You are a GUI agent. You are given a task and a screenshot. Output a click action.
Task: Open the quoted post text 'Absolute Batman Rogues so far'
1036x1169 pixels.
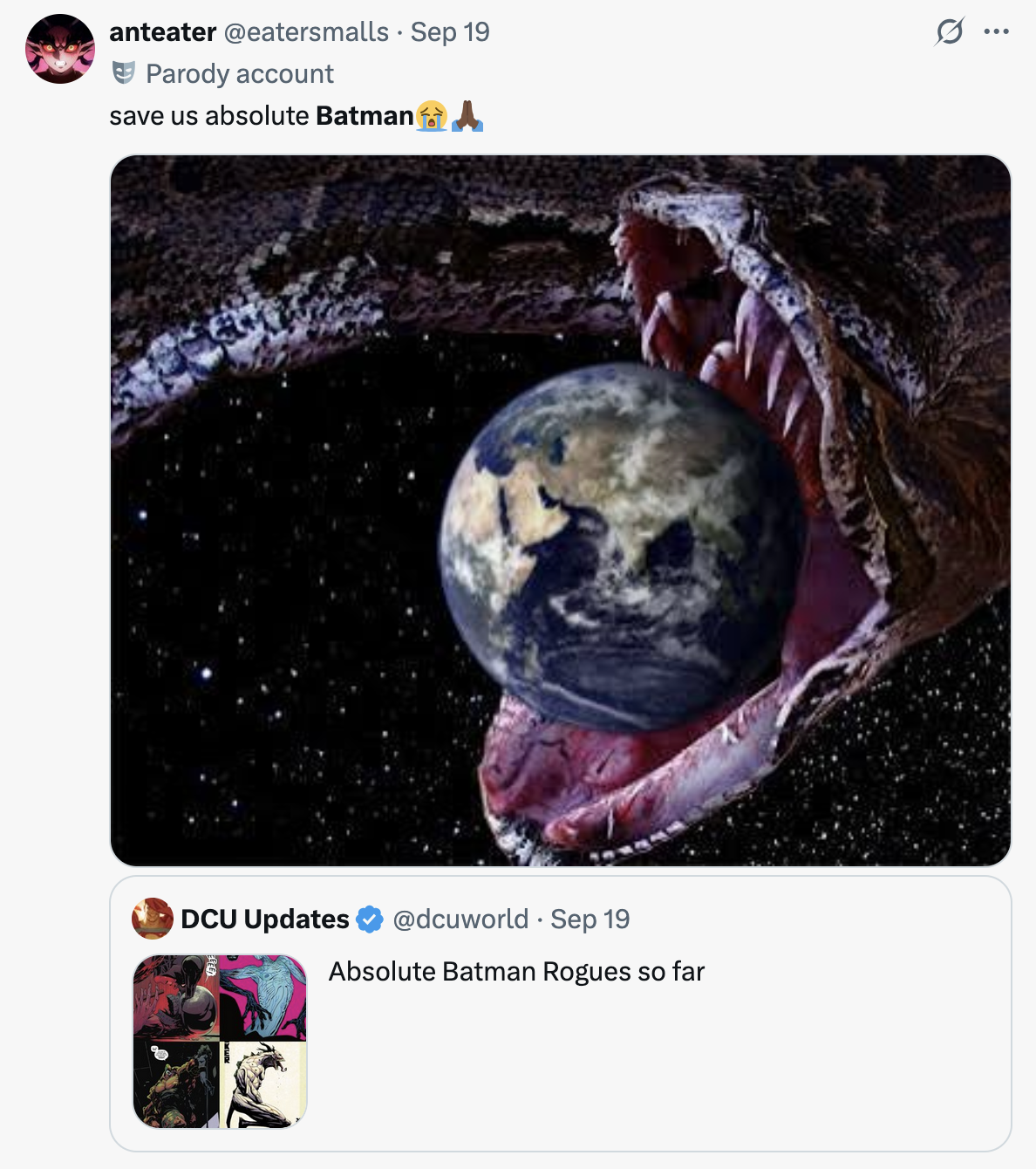pos(516,972)
